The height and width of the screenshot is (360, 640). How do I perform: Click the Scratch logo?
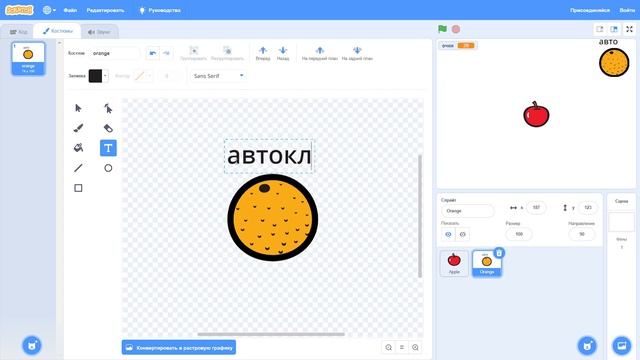(x=19, y=10)
